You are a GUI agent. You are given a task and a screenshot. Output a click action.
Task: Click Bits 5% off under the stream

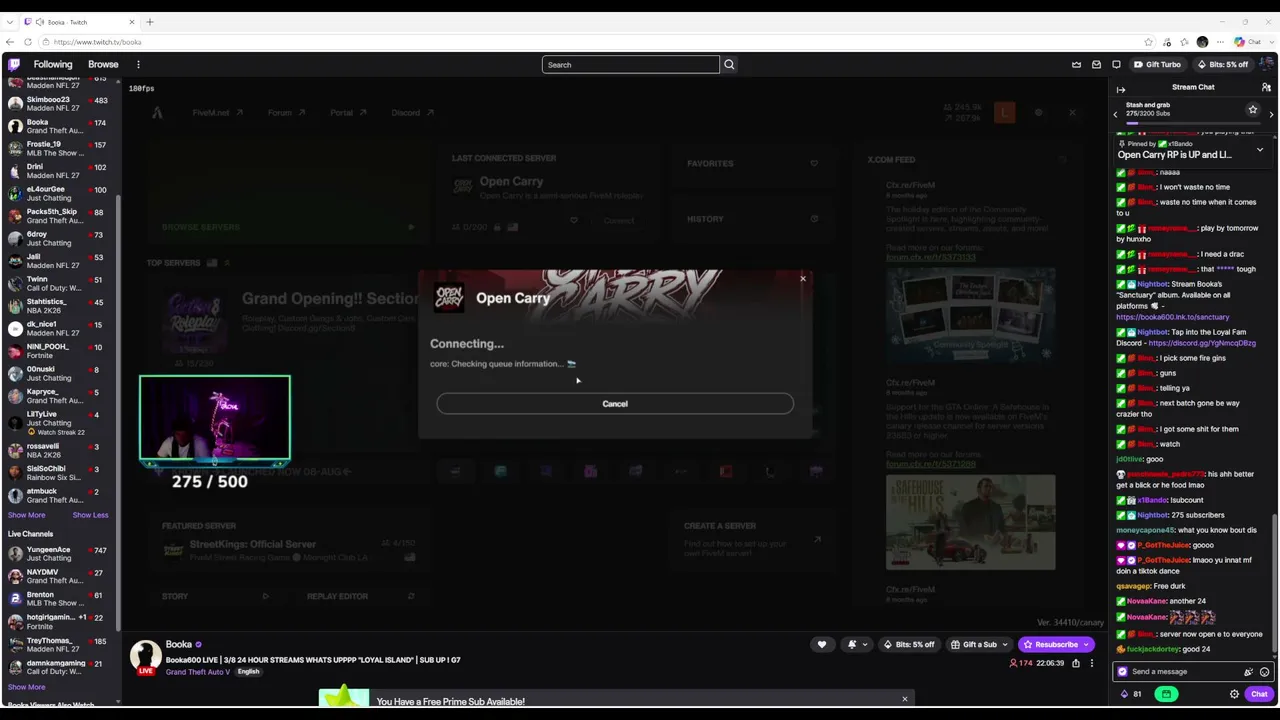coord(909,645)
